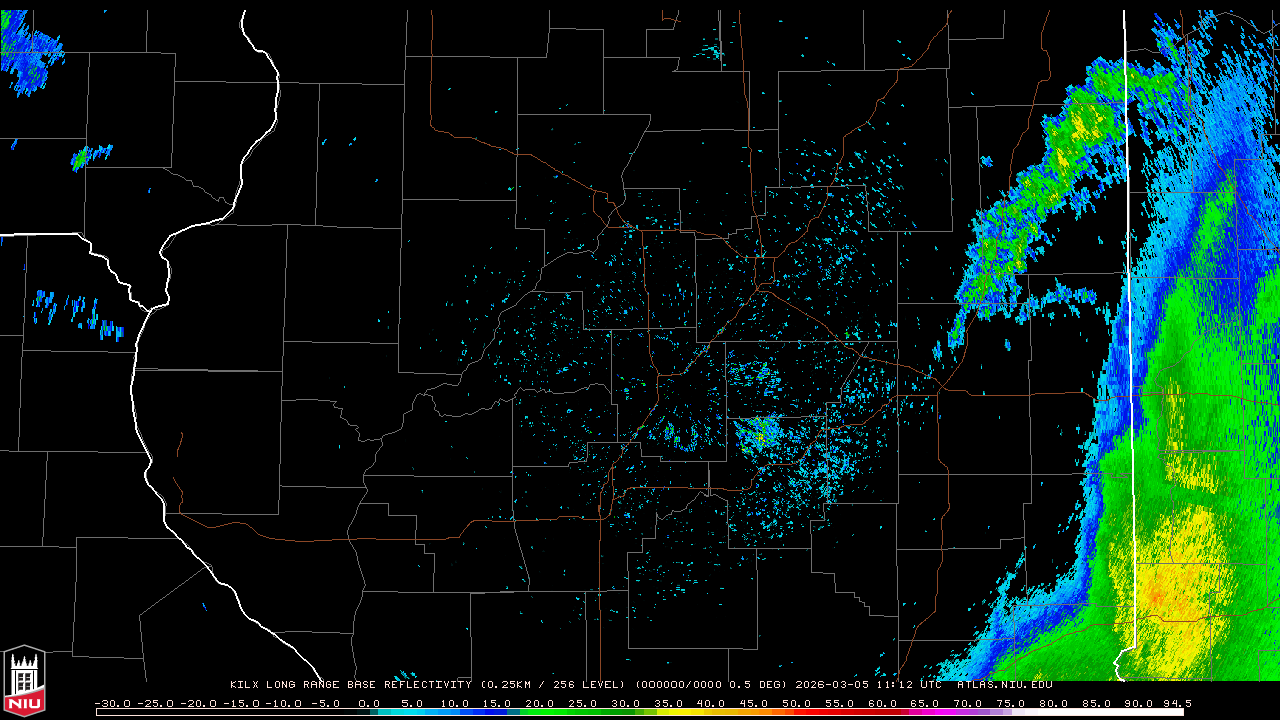Click the NIU logo in bottom-left corner
The height and width of the screenshot is (720, 1280).
(24, 680)
